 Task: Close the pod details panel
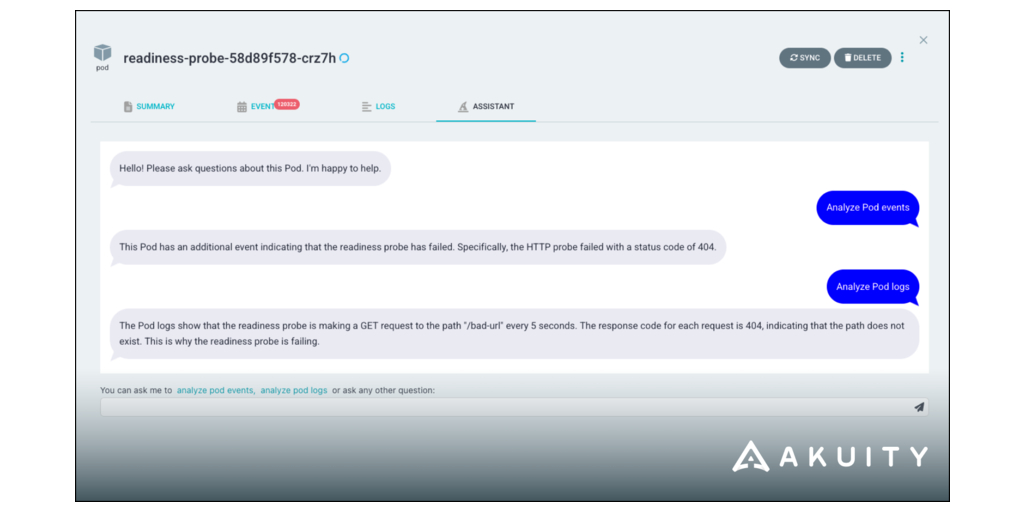(x=923, y=40)
